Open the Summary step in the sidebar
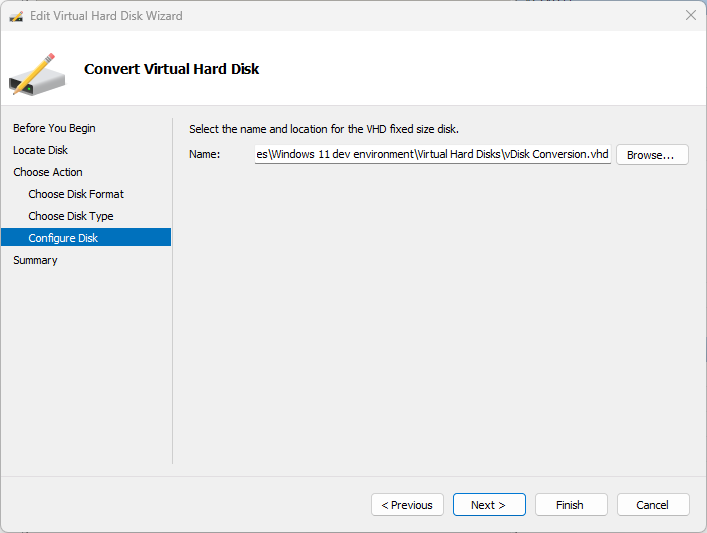The height and width of the screenshot is (533, 707). [x=35, y=260]
